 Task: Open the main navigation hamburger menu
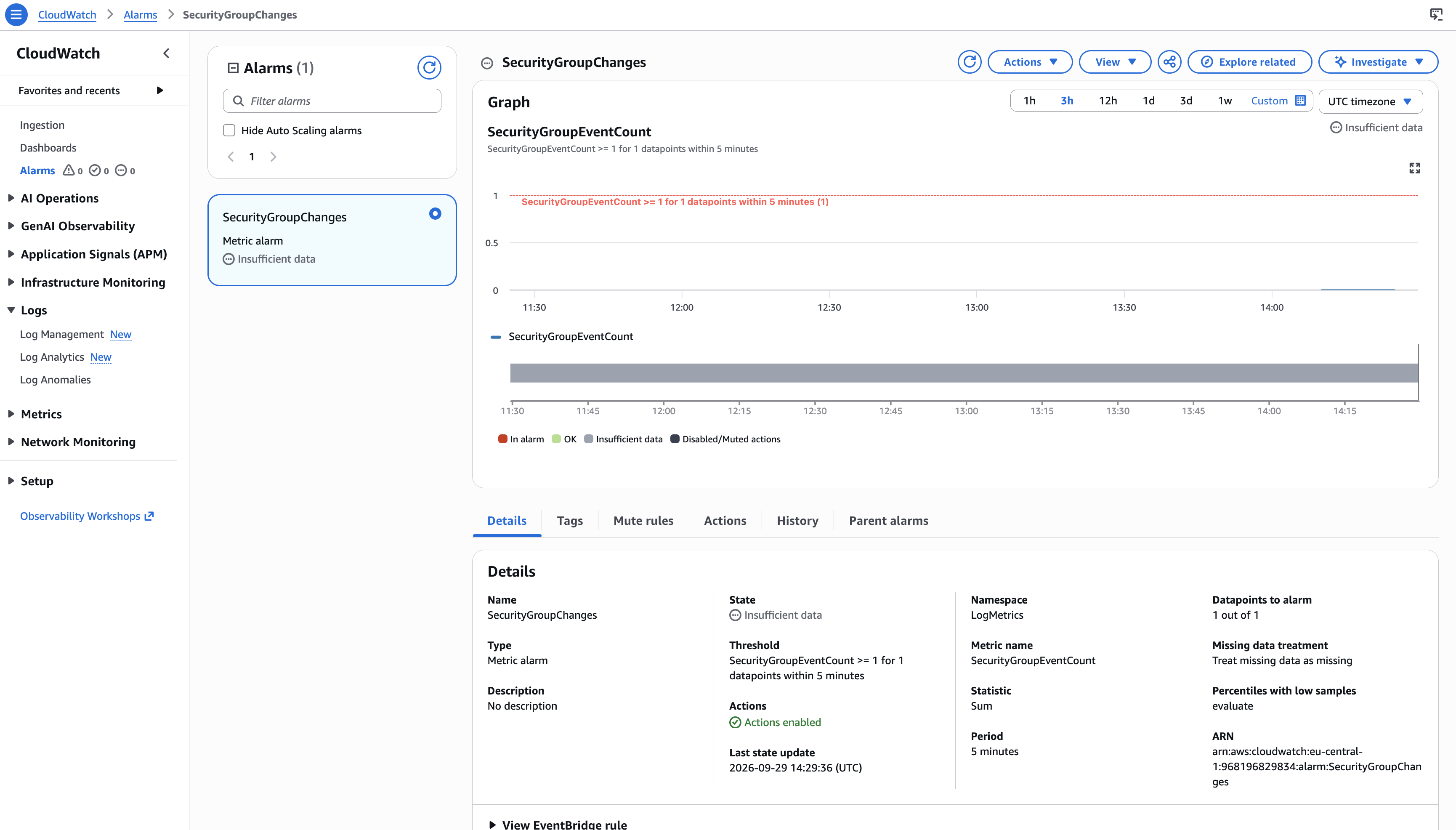tap(16, 15)
